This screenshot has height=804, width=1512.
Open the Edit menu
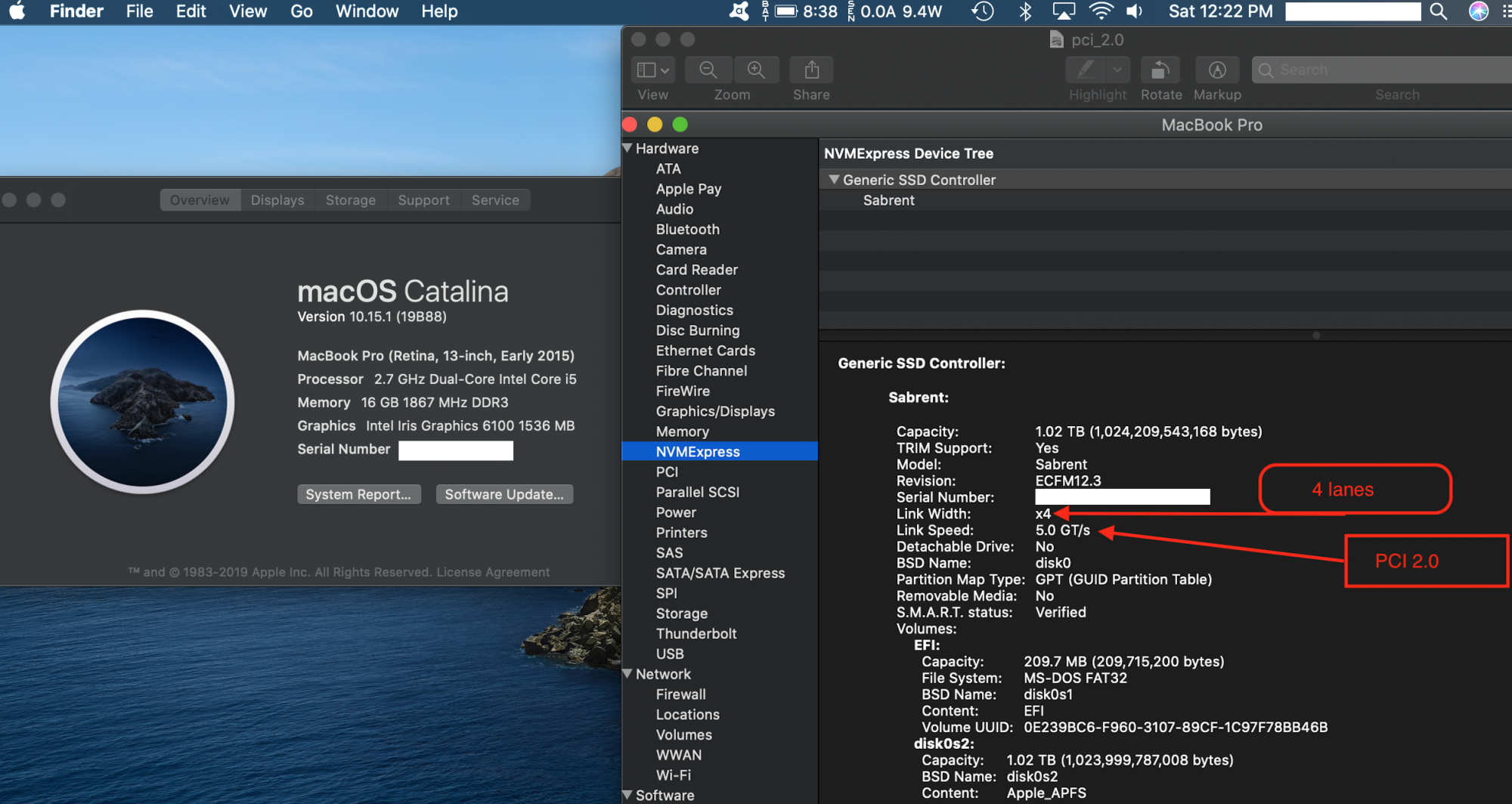click(x=191, y=11)
